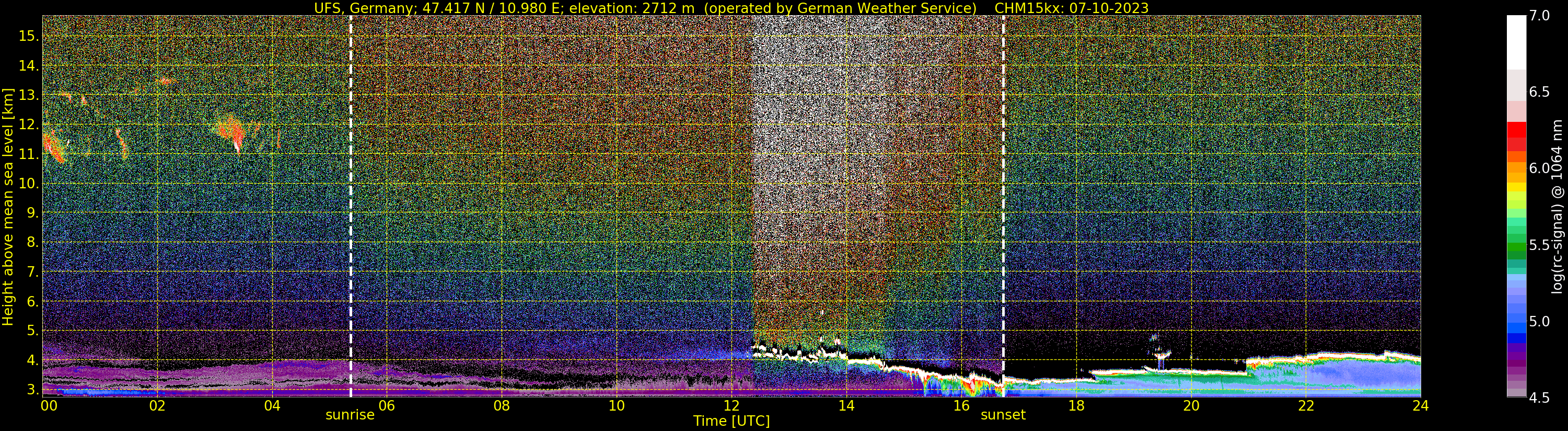Screen dimensions: 1568x431
Task: Click the time axis tick label '14'
Action: (x=846, y=405)
